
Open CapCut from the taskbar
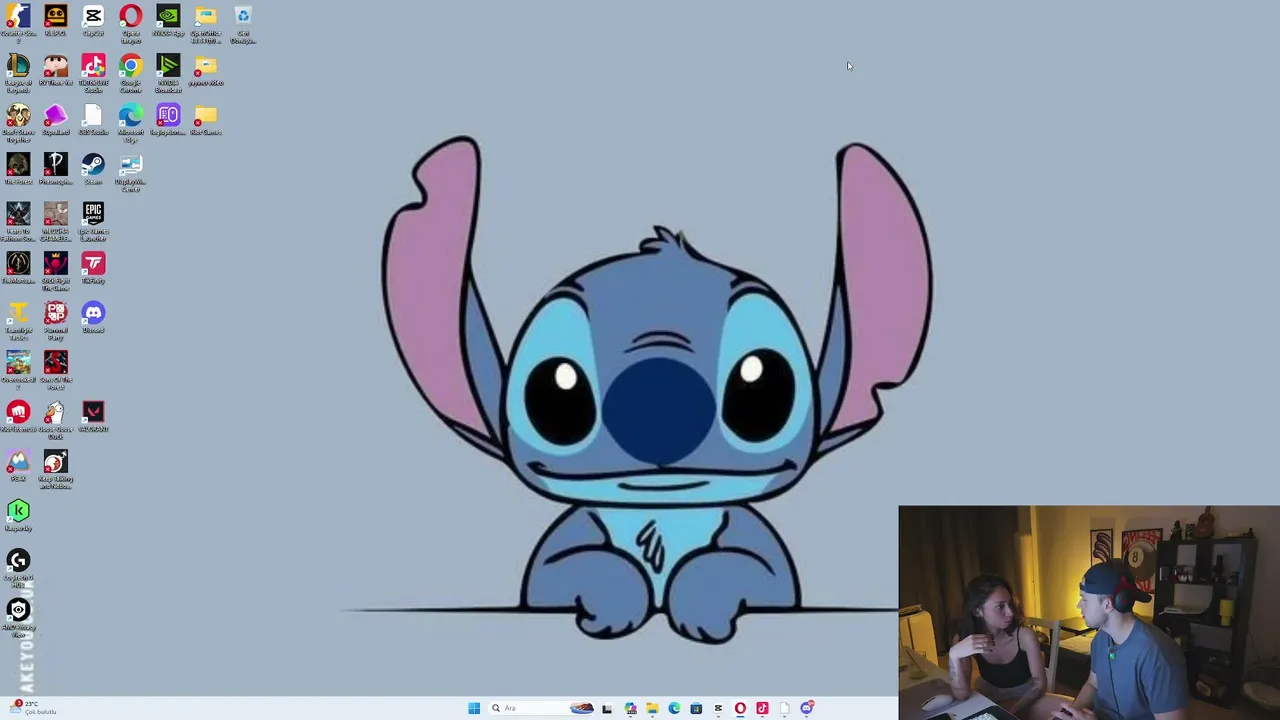pos(718,708)
